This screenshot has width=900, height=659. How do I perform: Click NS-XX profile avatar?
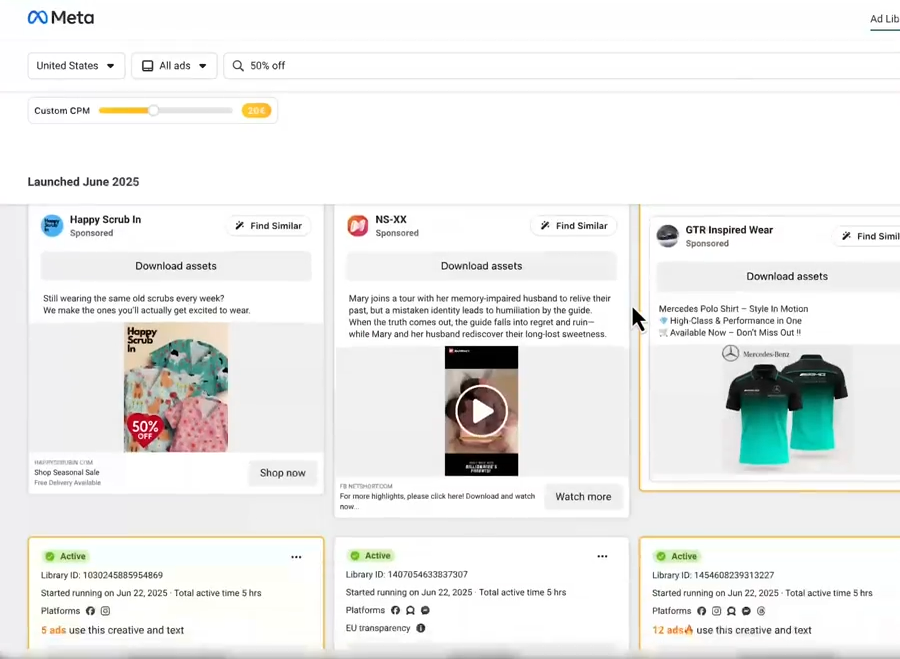358,226
